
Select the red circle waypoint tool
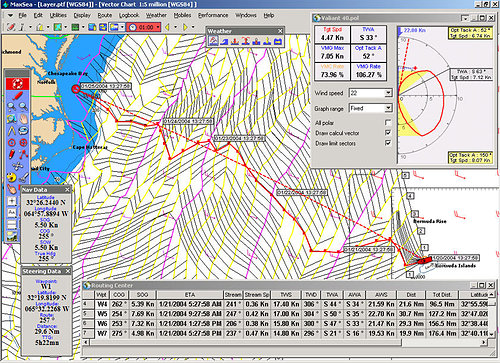(x=11, y=143)
